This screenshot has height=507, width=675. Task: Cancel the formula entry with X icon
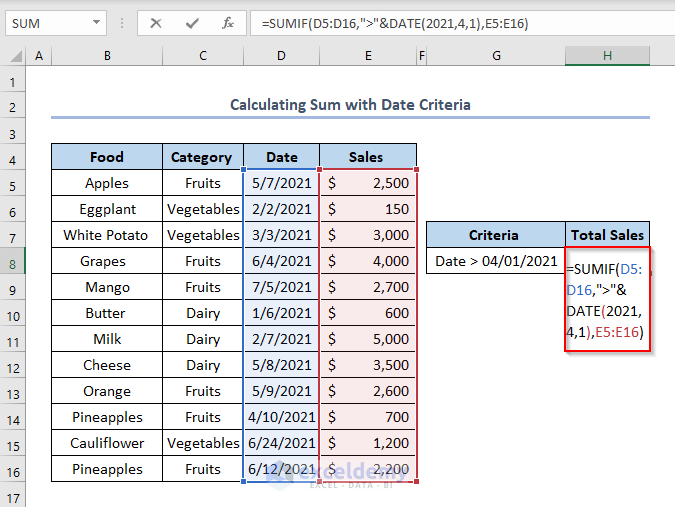pyautogui.click(x=156, y=22)
